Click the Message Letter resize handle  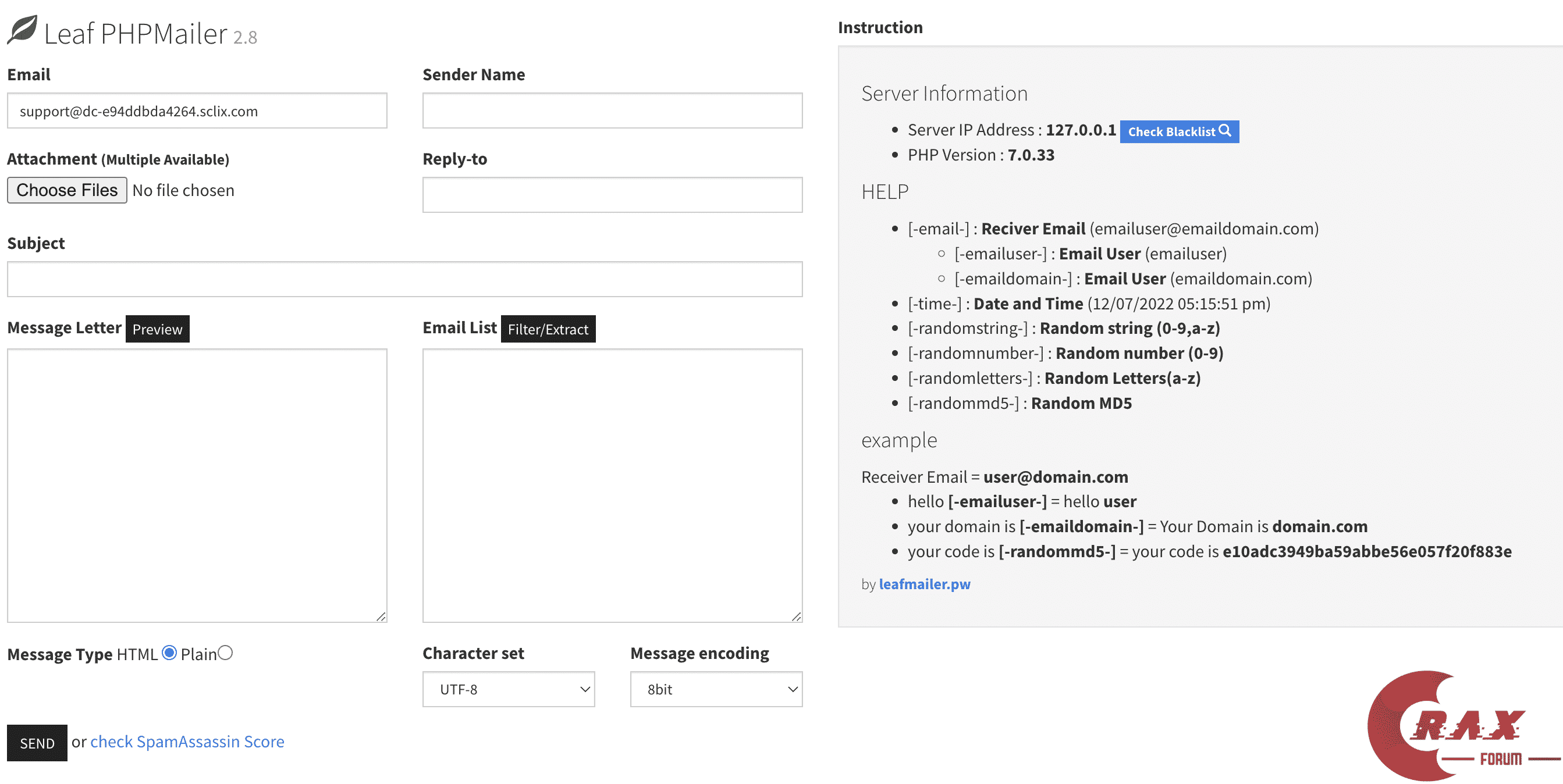pos(381,616)
